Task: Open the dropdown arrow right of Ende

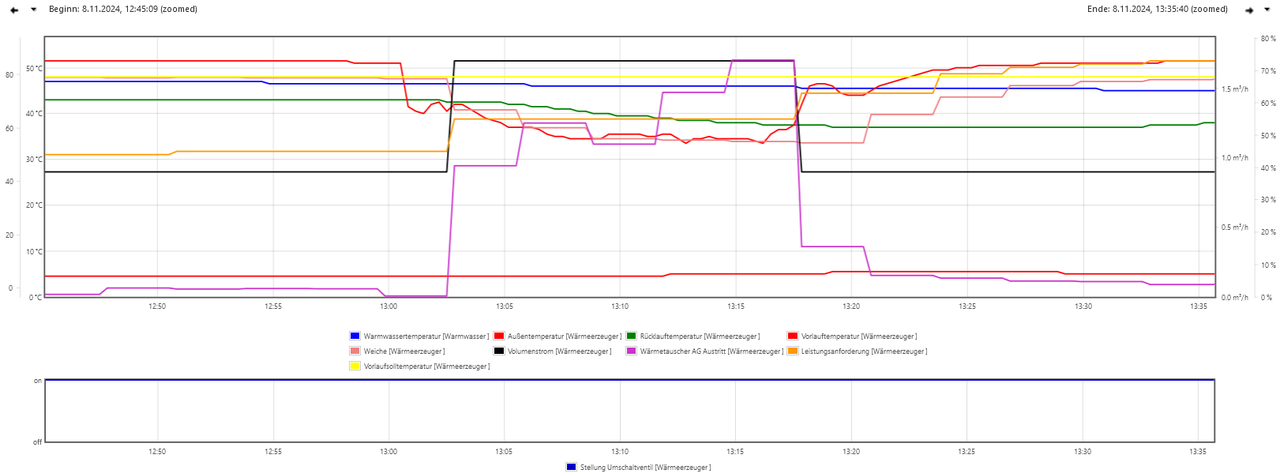Action: tap(1268, 9)
